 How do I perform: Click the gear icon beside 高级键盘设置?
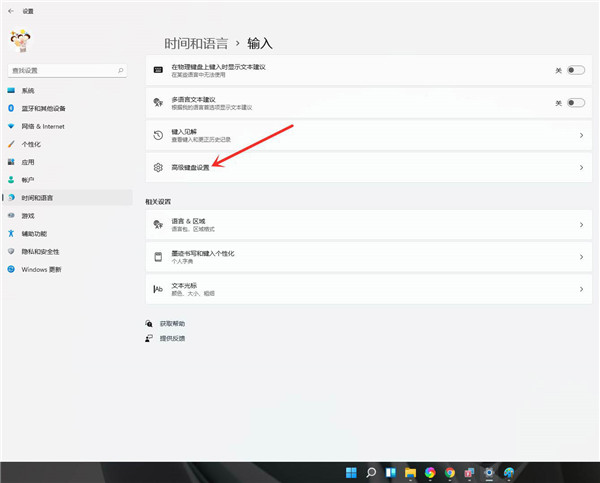tap(157, 167)
